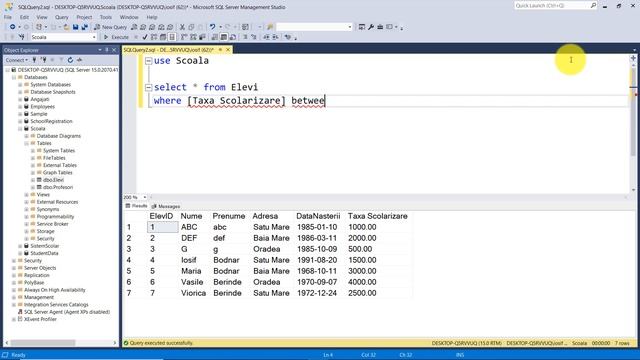Viewport: 640px width, 360px height.
Task: Click the Parse checkmark icon
Action: (145, 37)
